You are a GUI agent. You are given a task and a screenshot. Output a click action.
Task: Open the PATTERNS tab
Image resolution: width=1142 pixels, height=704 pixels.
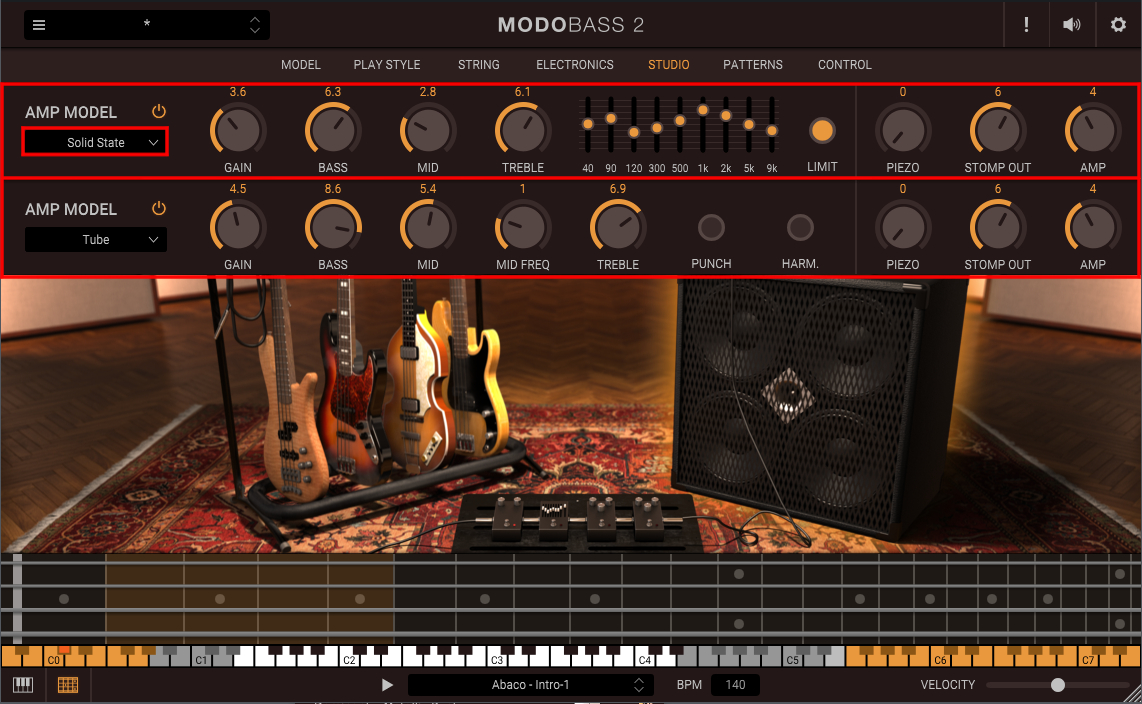tap(753, 65)
